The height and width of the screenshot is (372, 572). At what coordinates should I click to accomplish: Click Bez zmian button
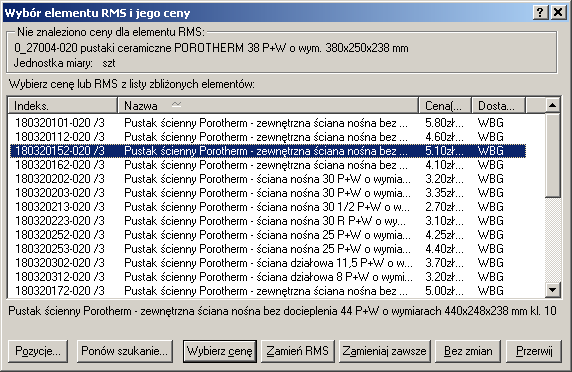point(468,351)
